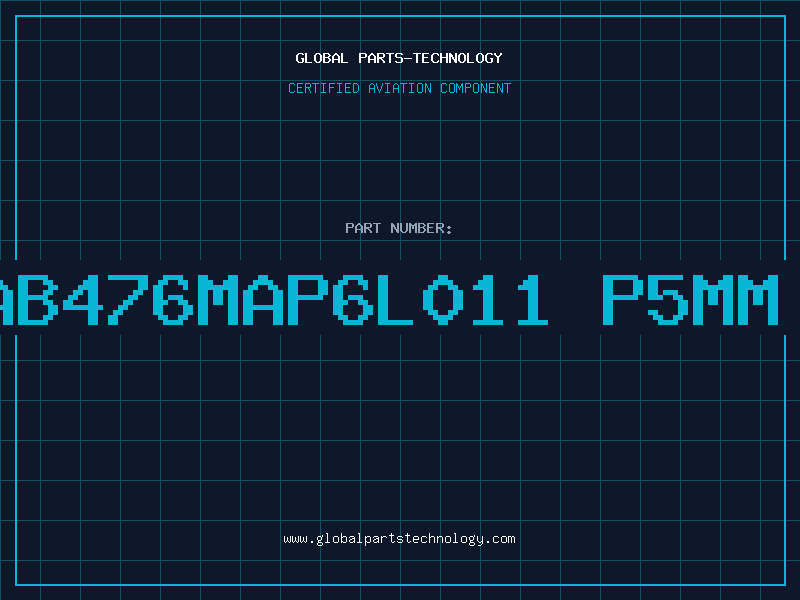This screenshot has height=600, width=800.
Task: Click the GLOBAL PARTS-TECHNOLOGY heading
Action: (399, 58)
